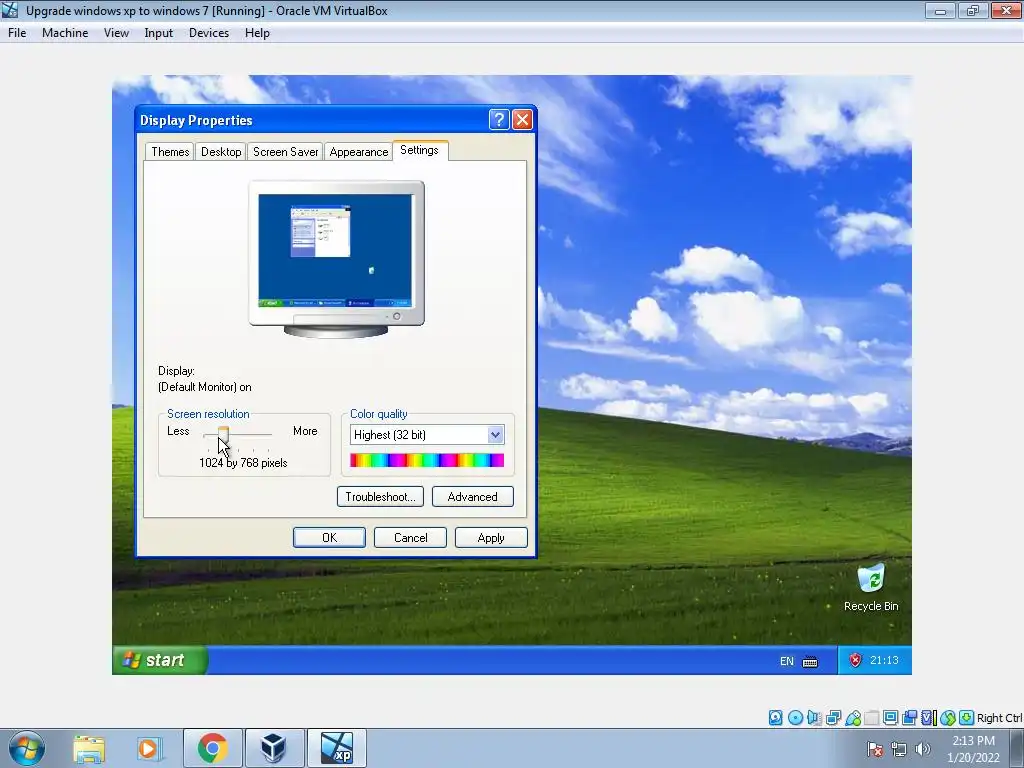Switch to the Themes tab
1024x768 pixels.
[170, 152]
